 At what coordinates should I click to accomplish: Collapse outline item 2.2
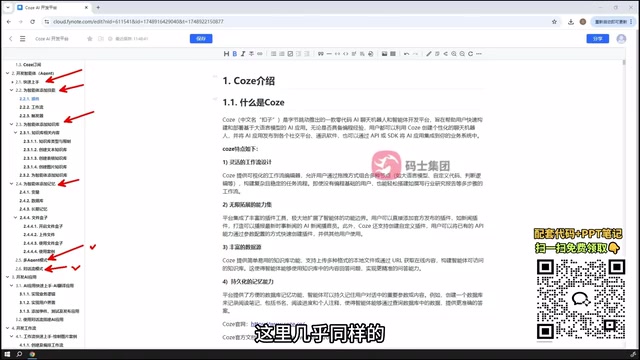[x=12, y=90]
